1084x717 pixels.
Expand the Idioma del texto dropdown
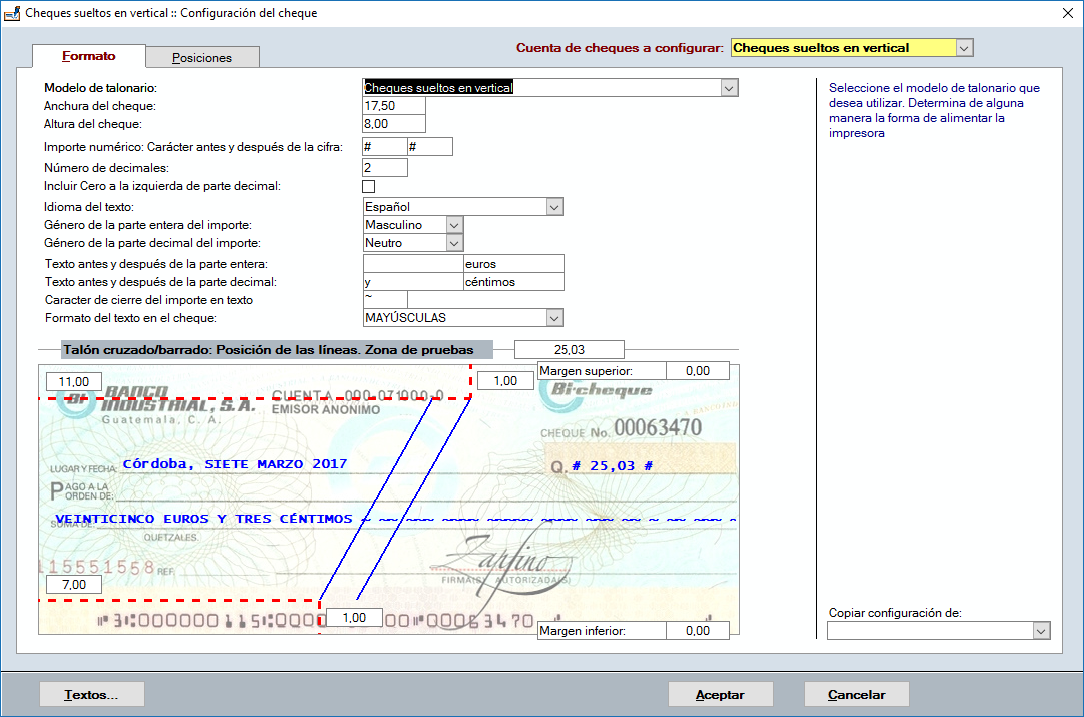tap(554, 206)
